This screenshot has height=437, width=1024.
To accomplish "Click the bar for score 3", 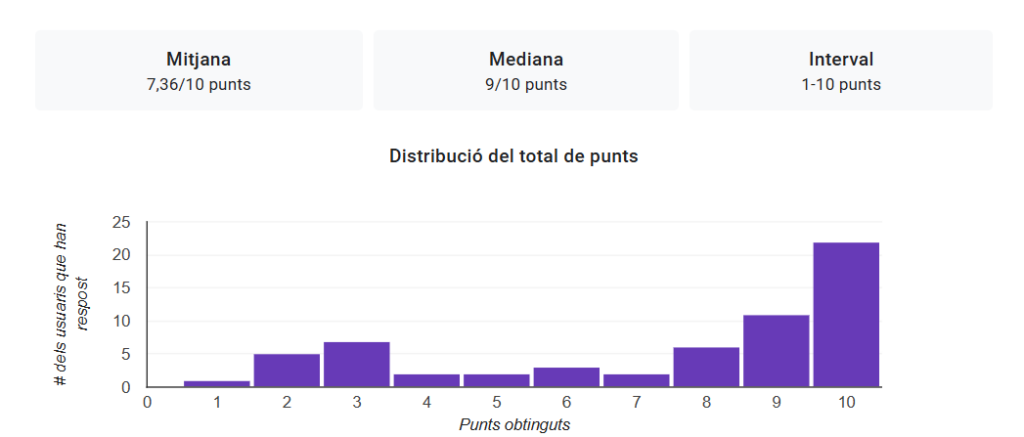I will point(356,364).
